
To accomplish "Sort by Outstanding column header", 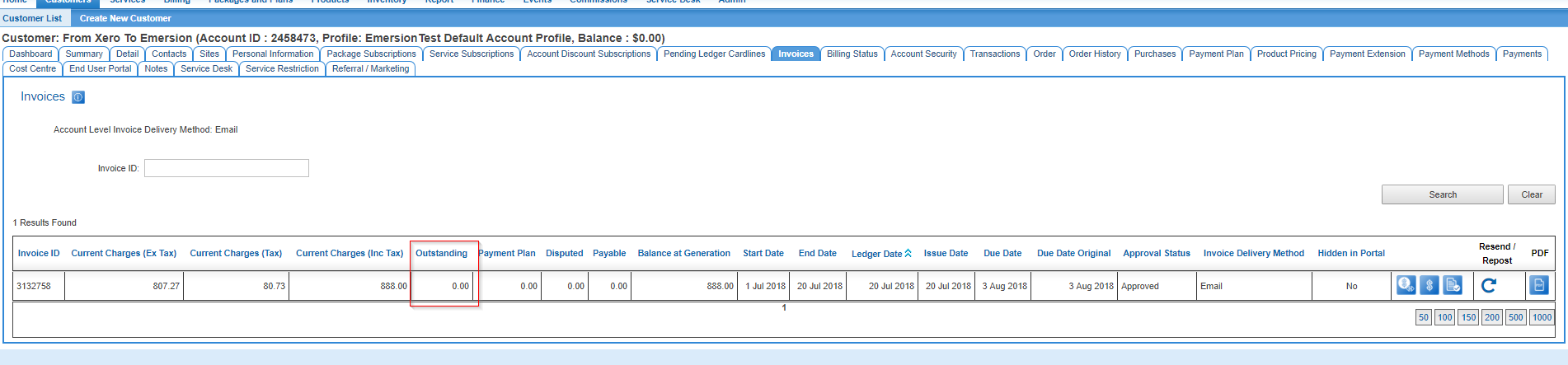I will [x=441, y=254].
